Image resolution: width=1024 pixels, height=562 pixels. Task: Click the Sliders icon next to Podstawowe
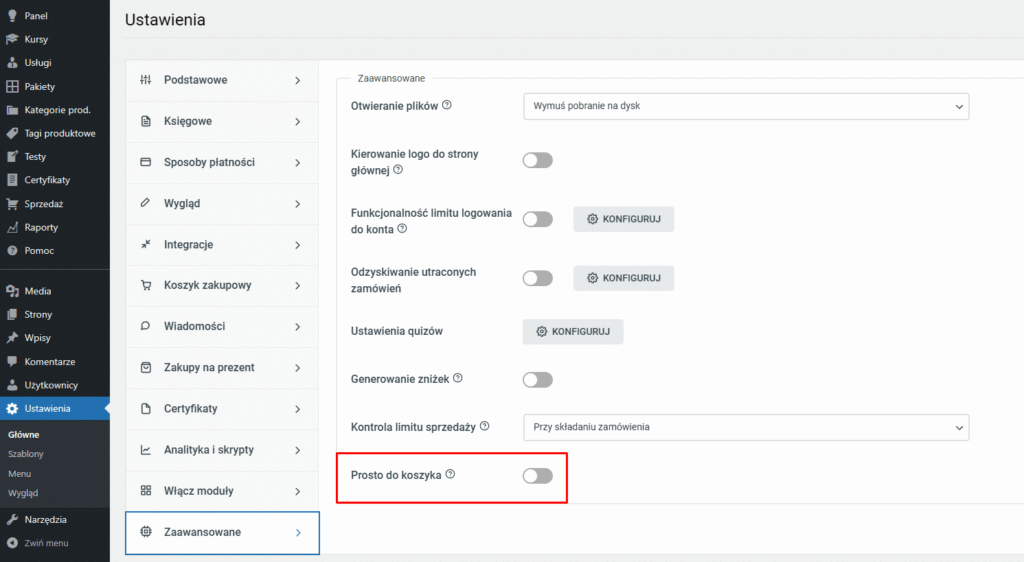[x=146, y=80]
